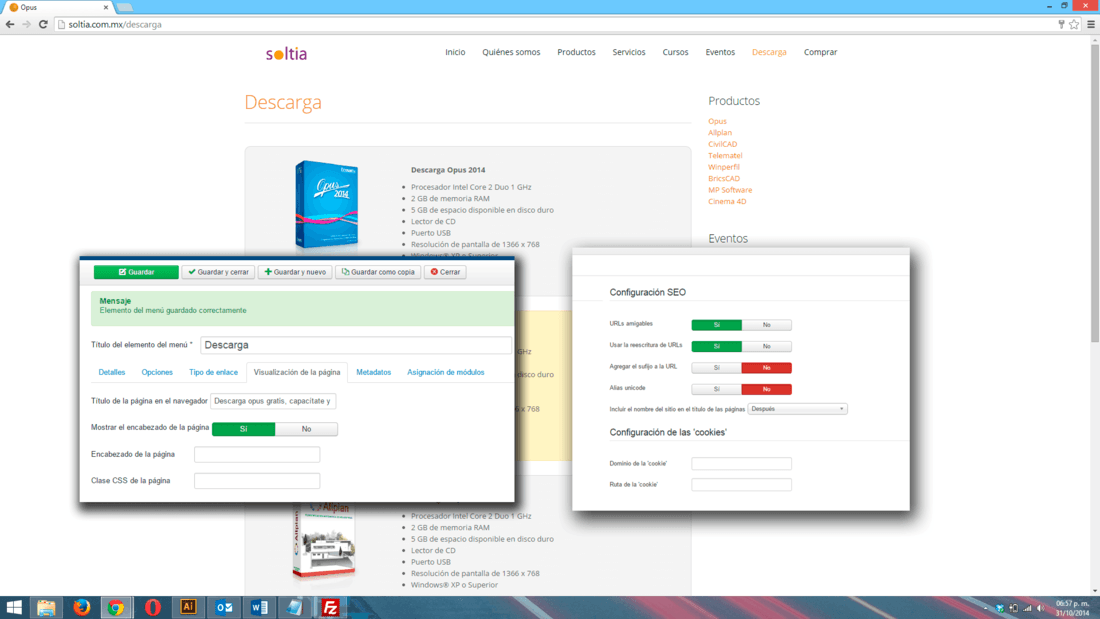Switch to the Detalles tab

[112, 373]
